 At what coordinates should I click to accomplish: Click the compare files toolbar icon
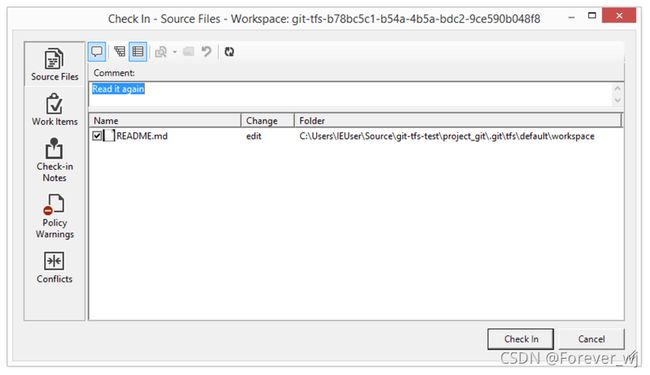[x=161, y=52]
